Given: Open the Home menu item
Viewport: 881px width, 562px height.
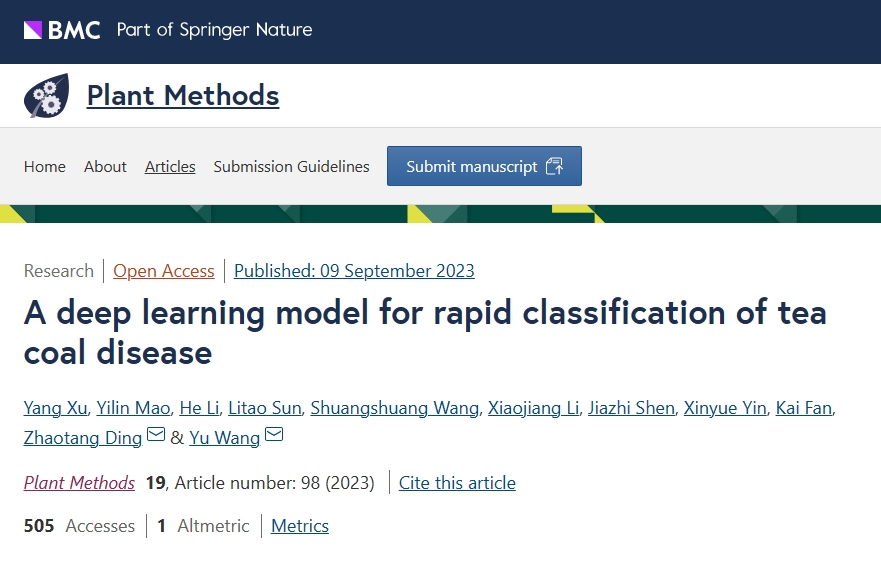Looking at the screenshot, I should (45, 167).
